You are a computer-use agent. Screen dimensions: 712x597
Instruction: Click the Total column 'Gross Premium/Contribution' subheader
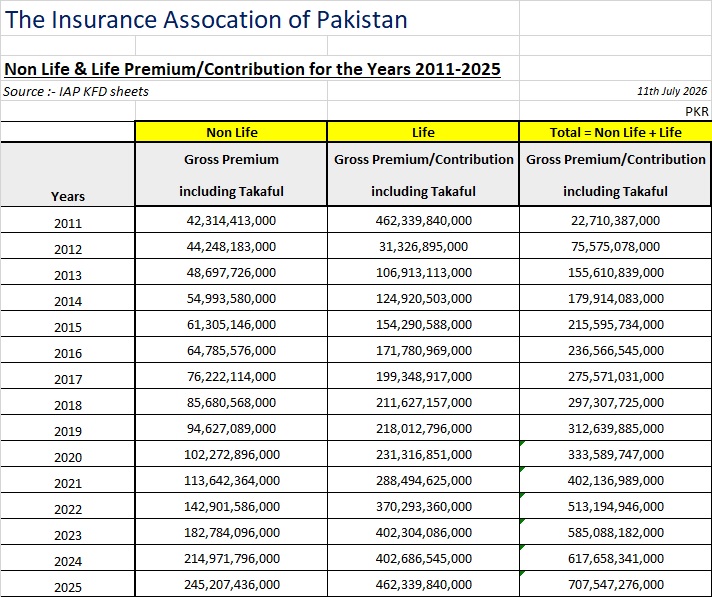coord(615,175)
